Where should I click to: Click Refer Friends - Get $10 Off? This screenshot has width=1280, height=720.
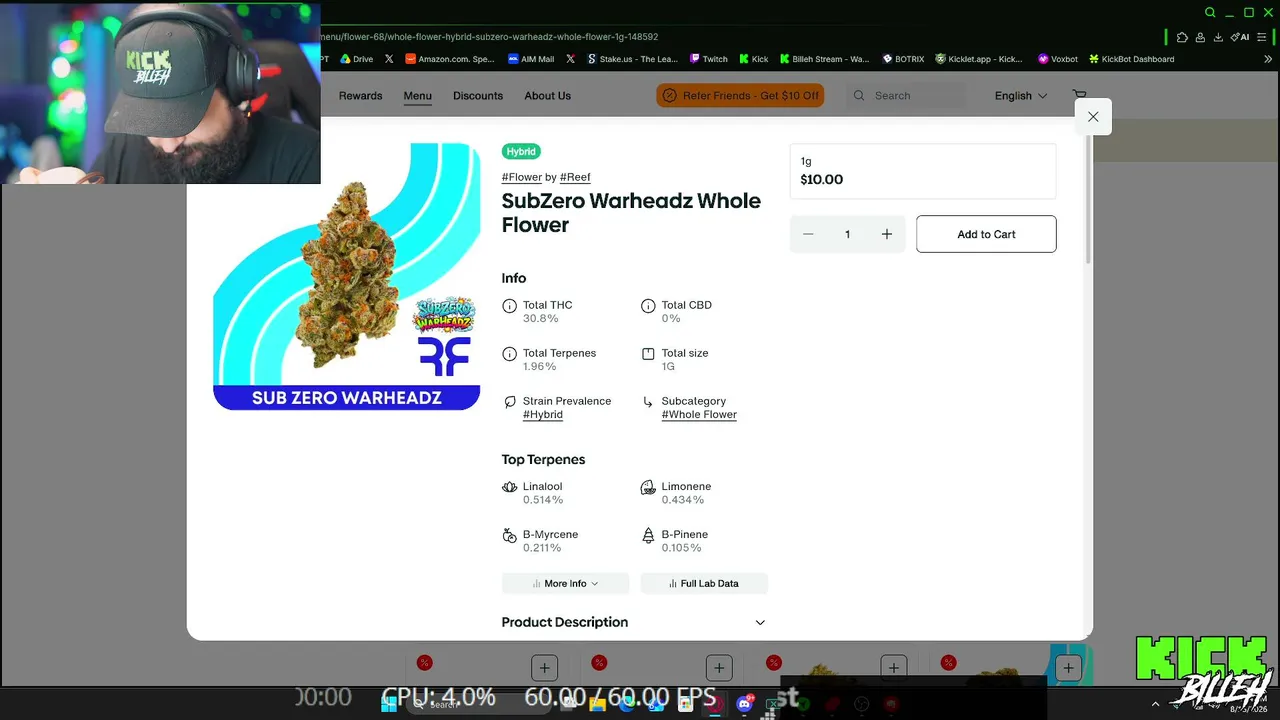tap(740, 96)
